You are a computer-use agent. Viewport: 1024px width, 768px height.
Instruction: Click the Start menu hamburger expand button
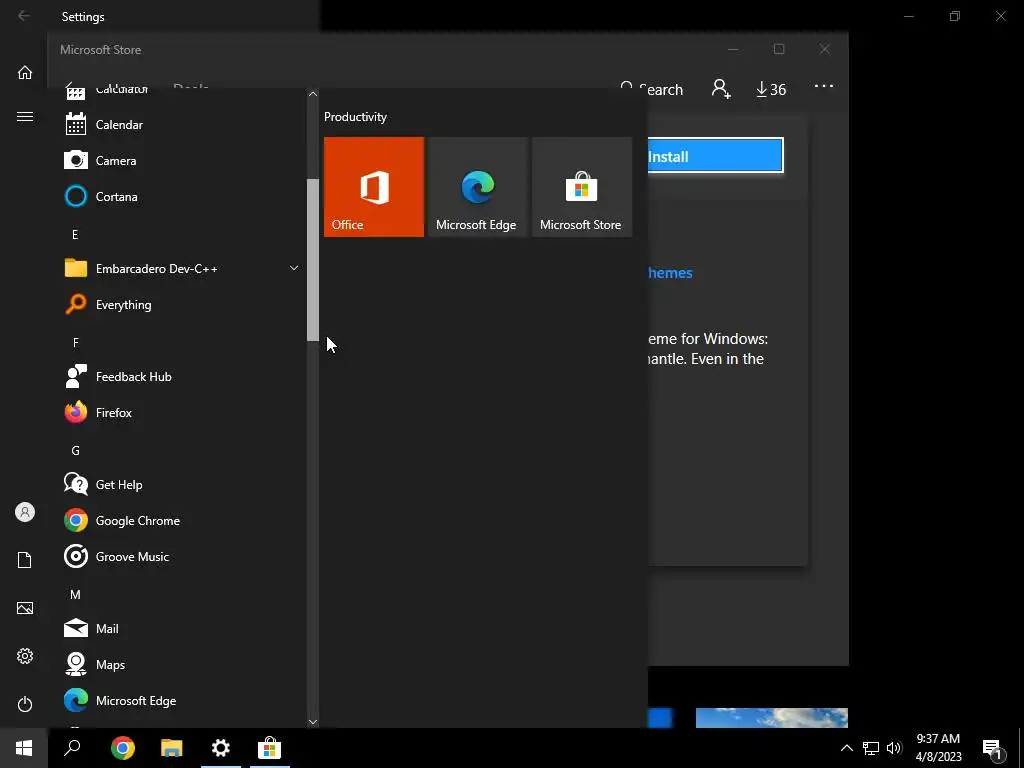click(x=25, y=117)
